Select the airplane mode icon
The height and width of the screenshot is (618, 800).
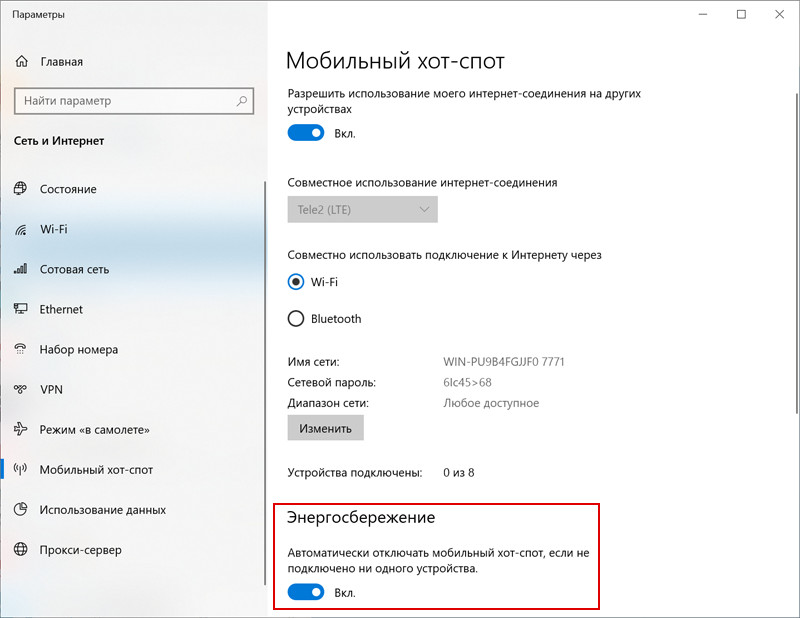(20, 429)
